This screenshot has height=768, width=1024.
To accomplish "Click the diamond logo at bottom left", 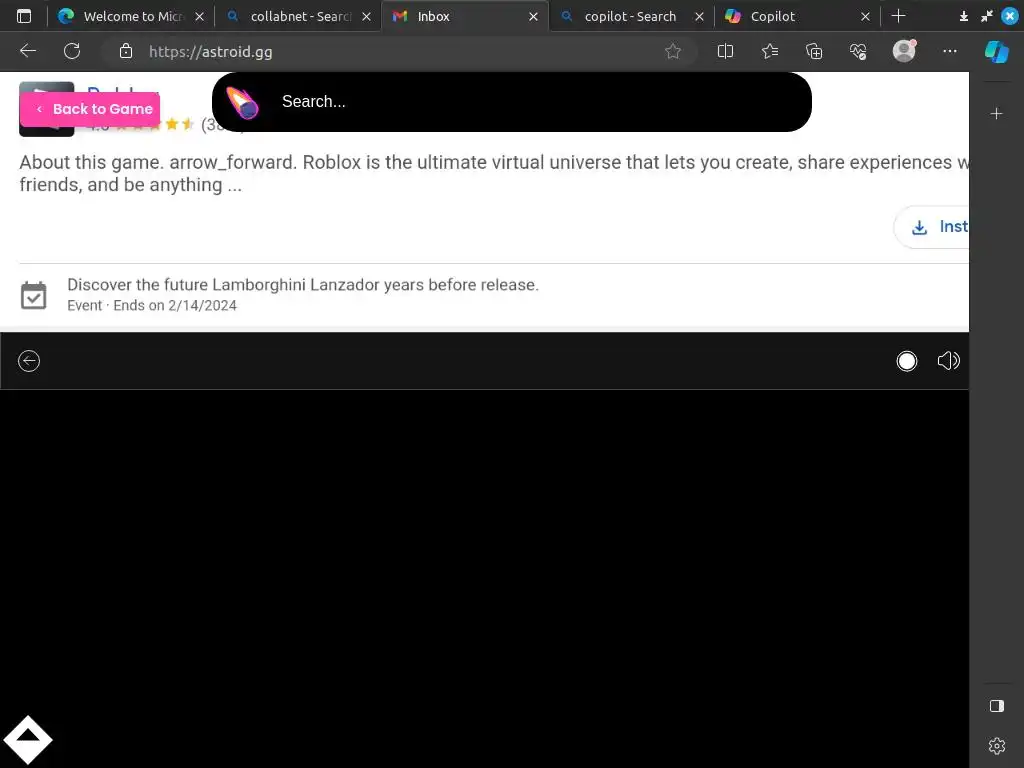I will (27, 741).
